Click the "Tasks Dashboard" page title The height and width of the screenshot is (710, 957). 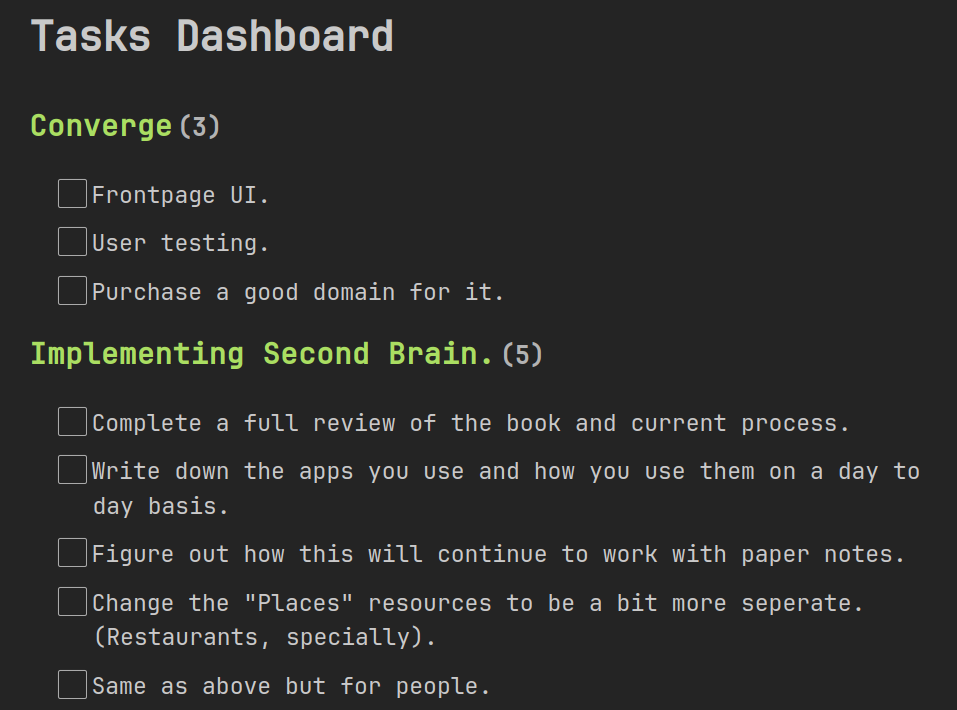pyautogui.click(x=212, y=37)
